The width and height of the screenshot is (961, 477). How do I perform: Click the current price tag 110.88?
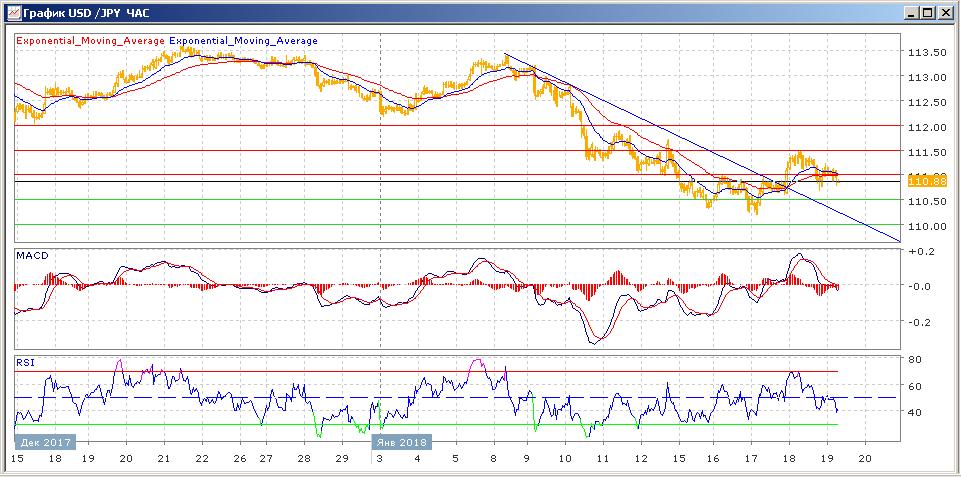(926, 180)
